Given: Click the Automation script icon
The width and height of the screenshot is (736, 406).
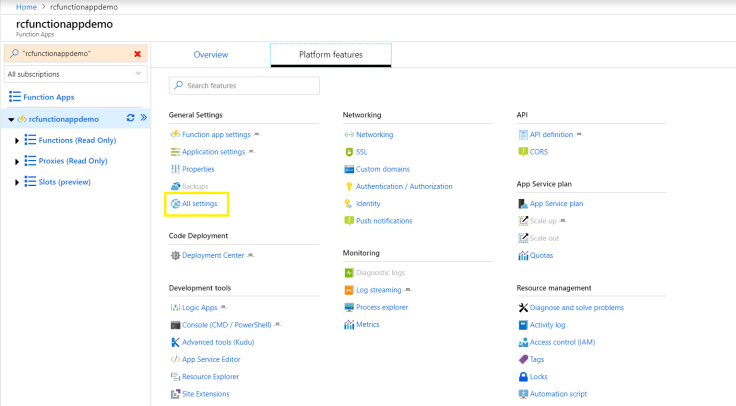Looking at the screenshot, I should [x=523, y=394].
